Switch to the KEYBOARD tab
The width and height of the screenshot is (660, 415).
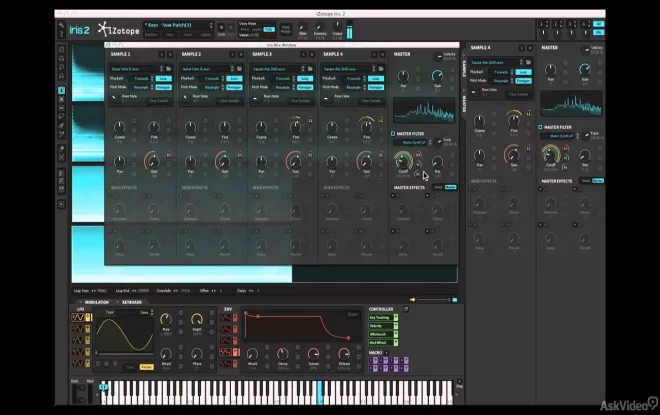click(132, 302)
